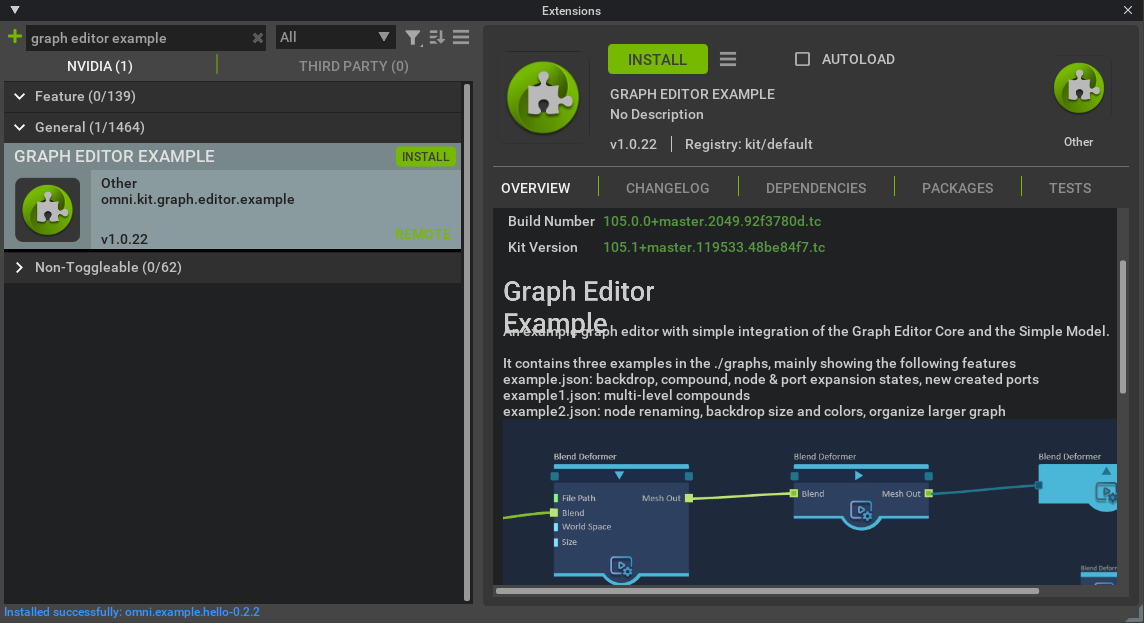The height and width of the screenshot is (623, 1144).
Task: Clear the search field with the X icon
Action: point(258,38)
